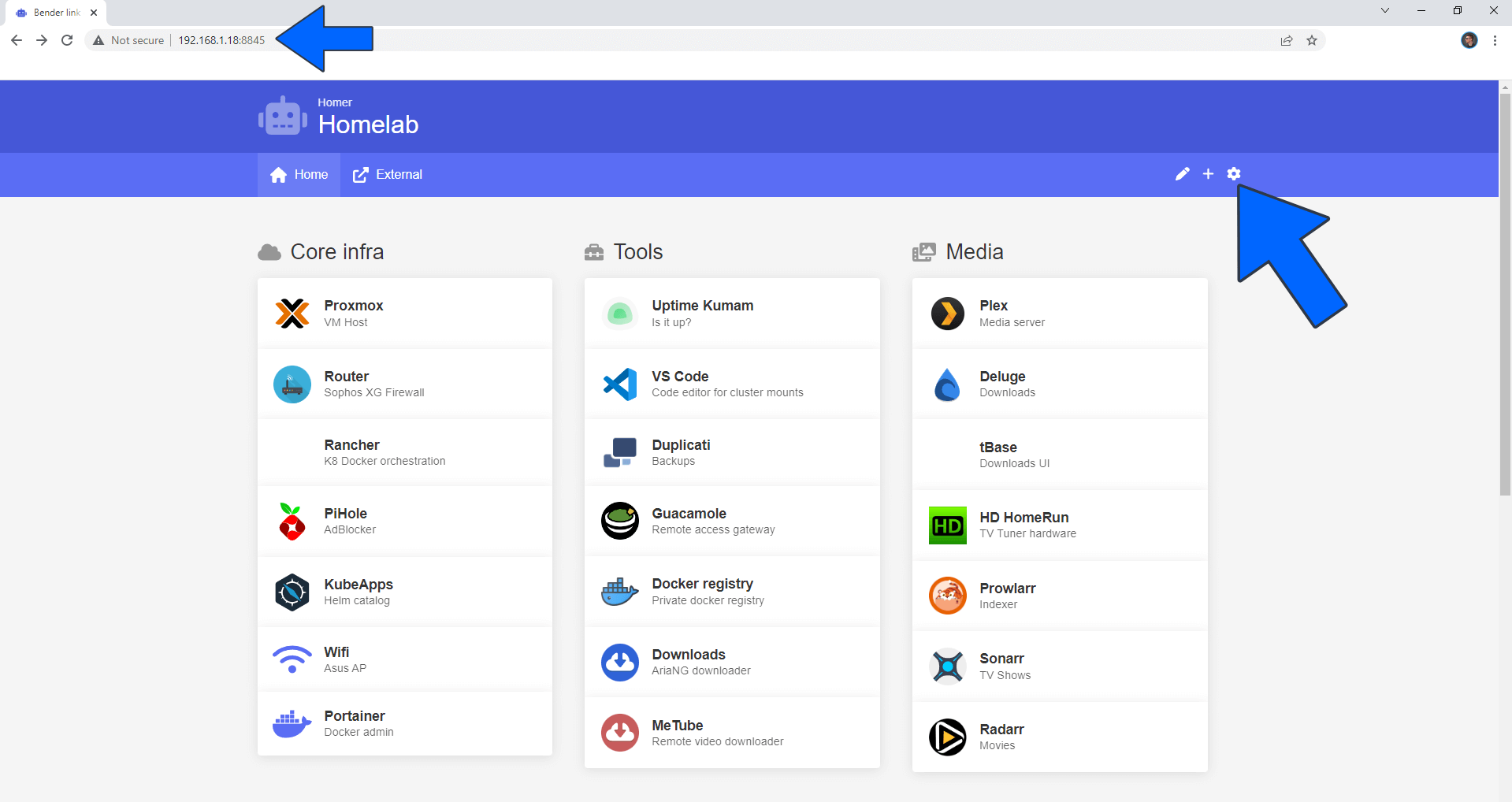Open the Plex Media server link
This screenshot has width=1512, height=802.
click(1060, 314)
